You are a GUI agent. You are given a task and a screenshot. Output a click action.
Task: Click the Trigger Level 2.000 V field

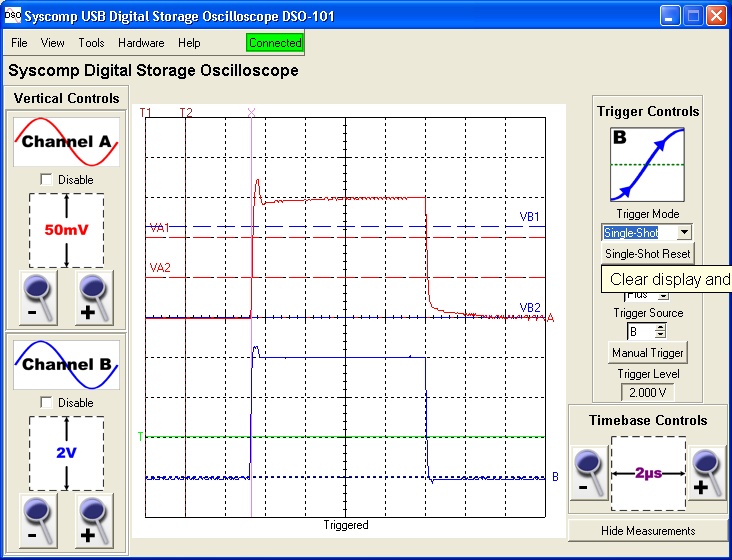click(x=647, y=393)
